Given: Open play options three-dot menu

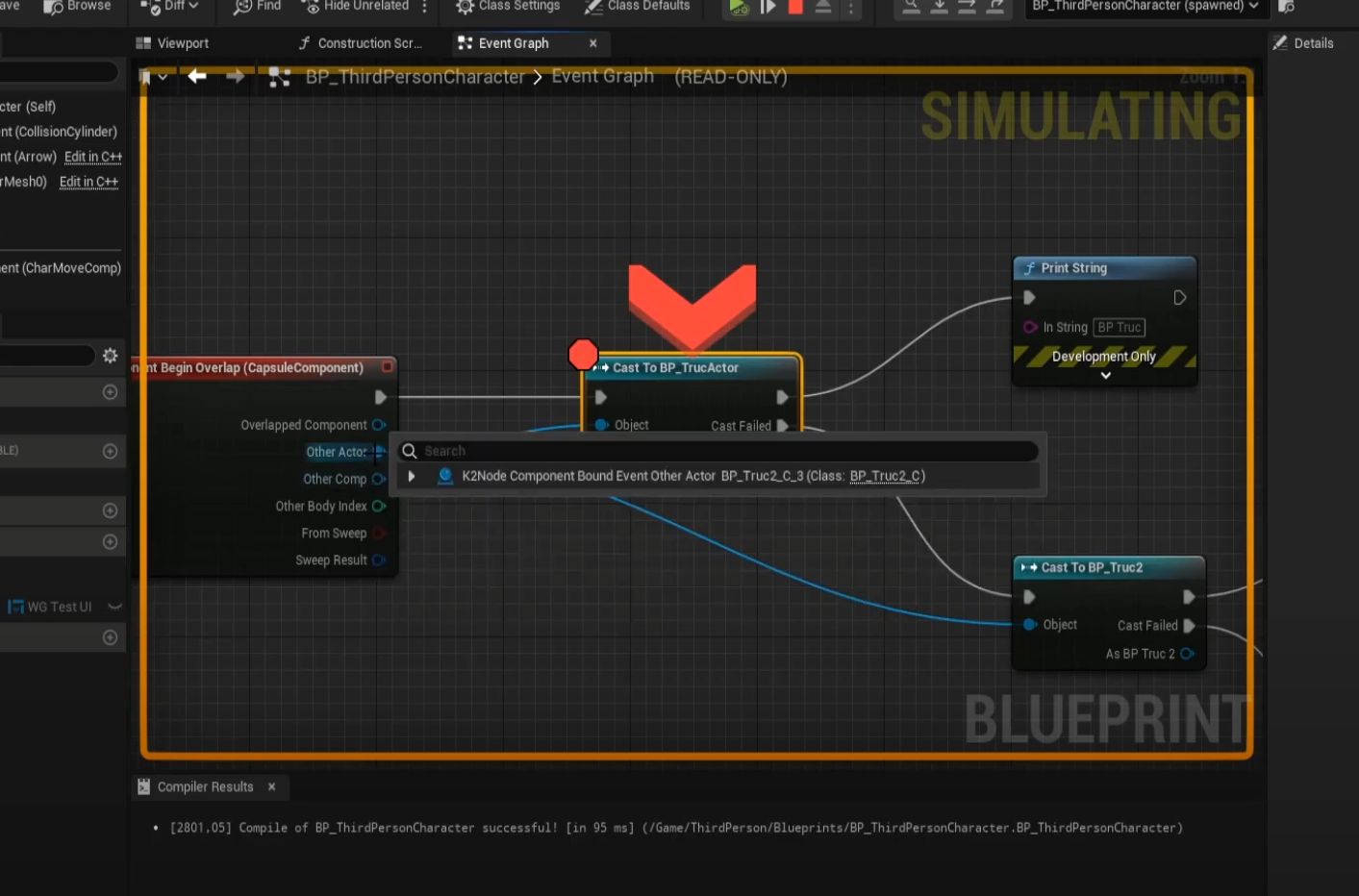Looking at the screenshot, I should pyautogui.click(x=850, y=7).
